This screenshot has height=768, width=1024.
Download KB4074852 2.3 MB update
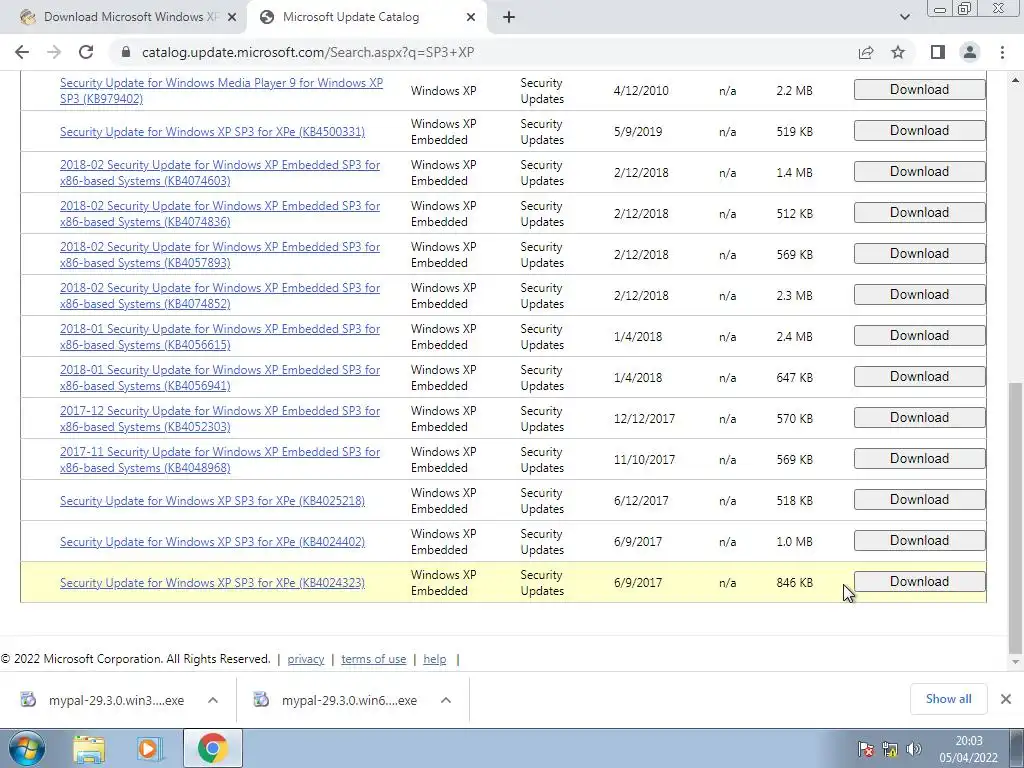920,295
